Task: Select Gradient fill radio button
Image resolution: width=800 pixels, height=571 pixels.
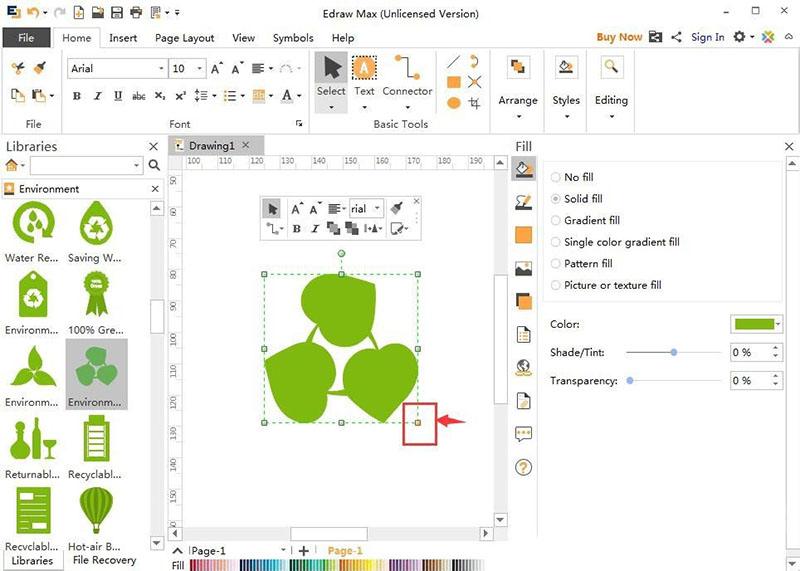Action: click(x=556, y=220)
